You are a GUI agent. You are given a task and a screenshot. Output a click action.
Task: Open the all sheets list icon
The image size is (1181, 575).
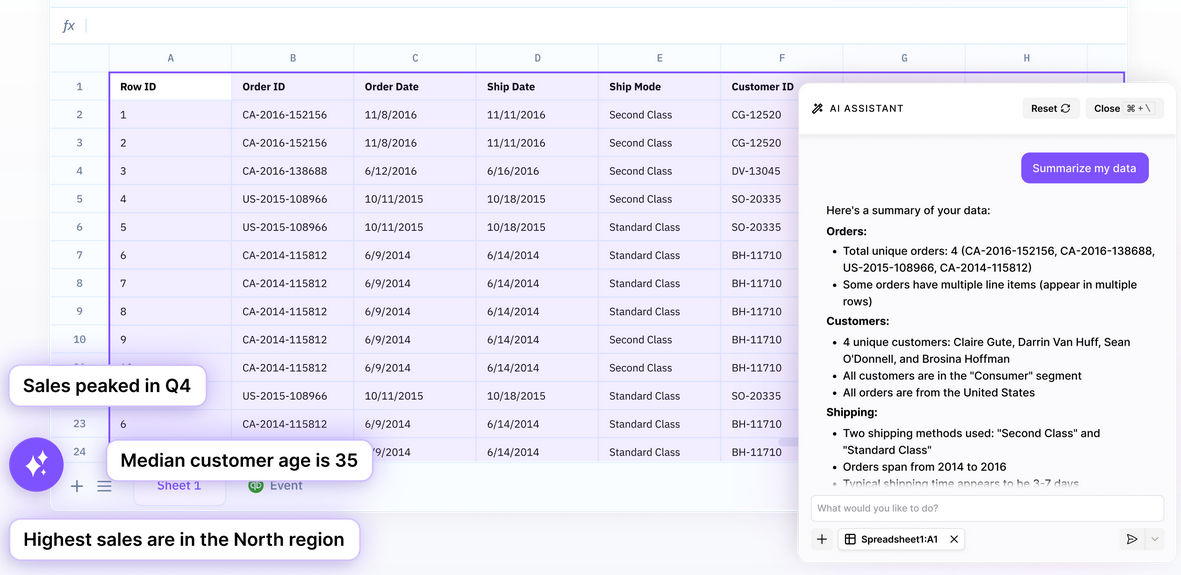pos(105,486)
